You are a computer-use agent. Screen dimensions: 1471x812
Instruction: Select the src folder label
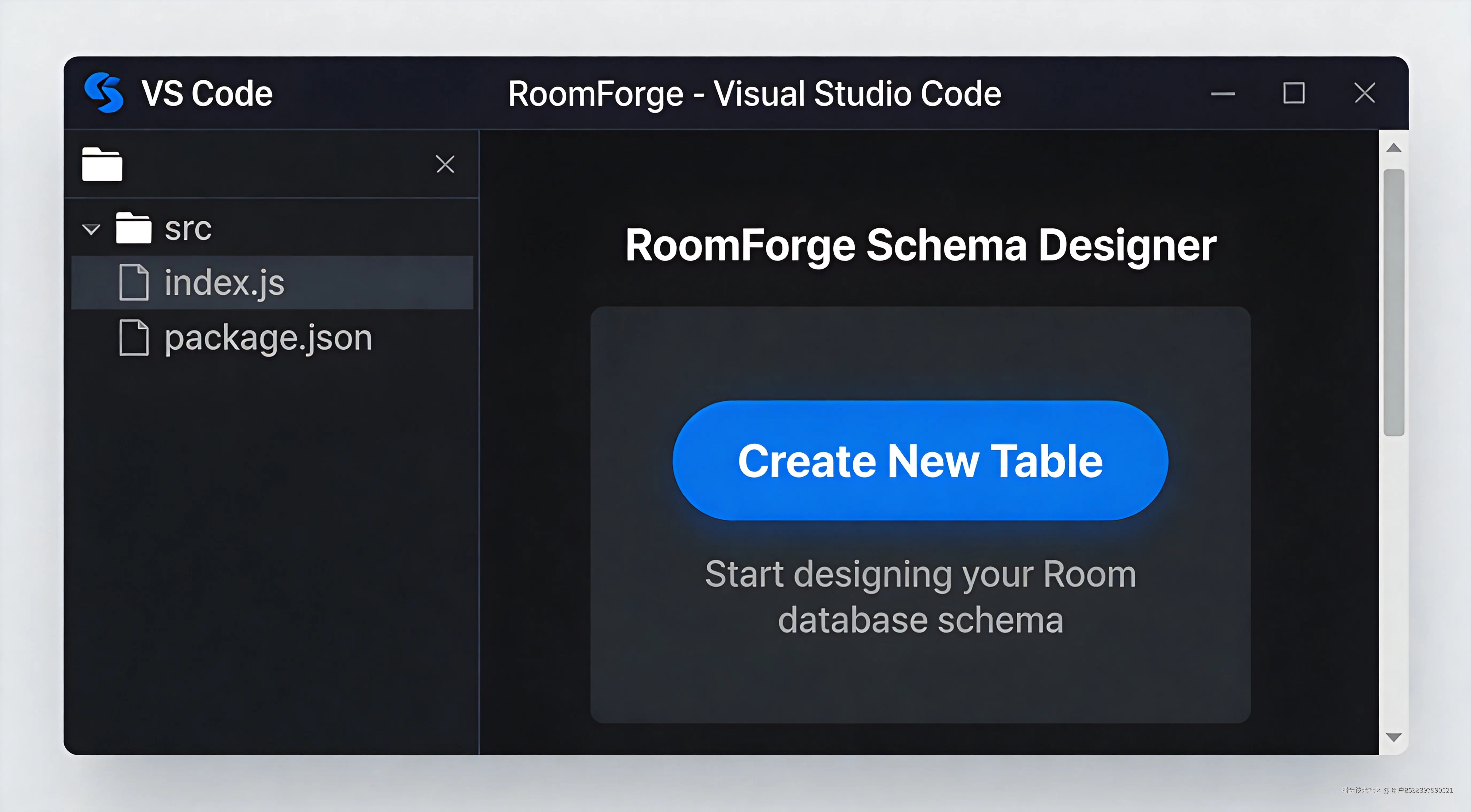click(x=188, y=229)
